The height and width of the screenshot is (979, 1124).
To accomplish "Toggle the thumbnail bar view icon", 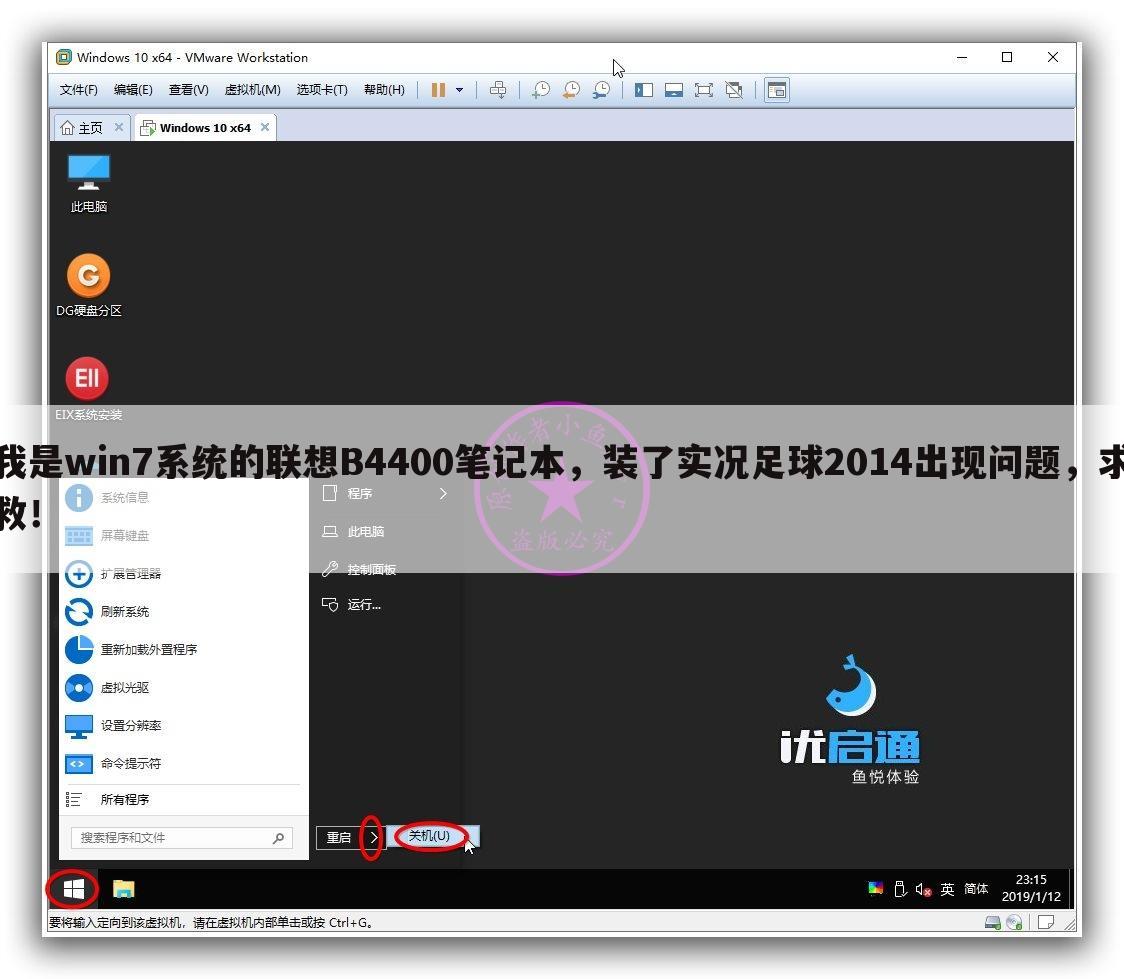I will click(x=674, y=90).
